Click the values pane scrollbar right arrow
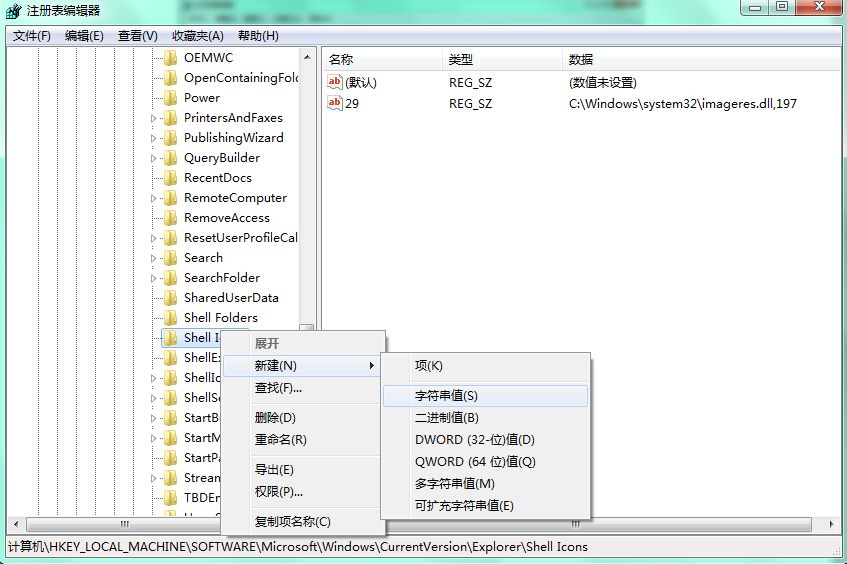 click(x=831, y=524)
